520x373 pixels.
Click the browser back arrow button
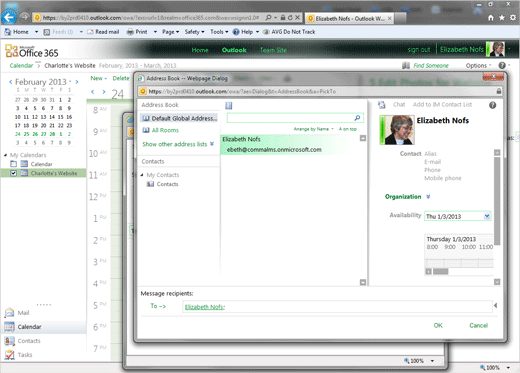(9, 17)
